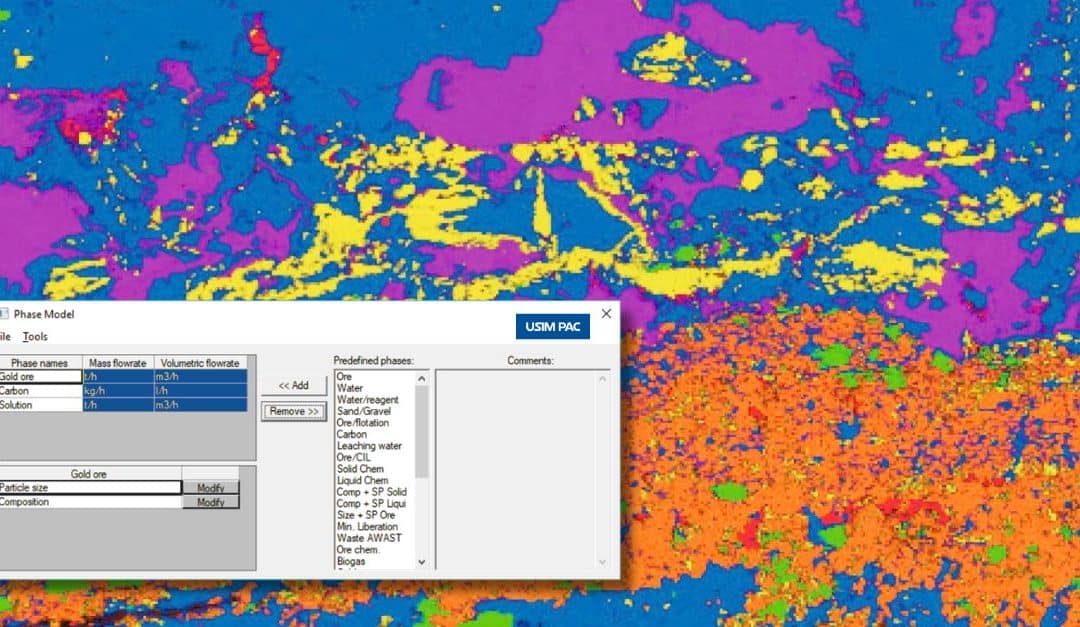
Task: Open the partially visible File menu
Action: pyautogui.click(x=5, y=336)
